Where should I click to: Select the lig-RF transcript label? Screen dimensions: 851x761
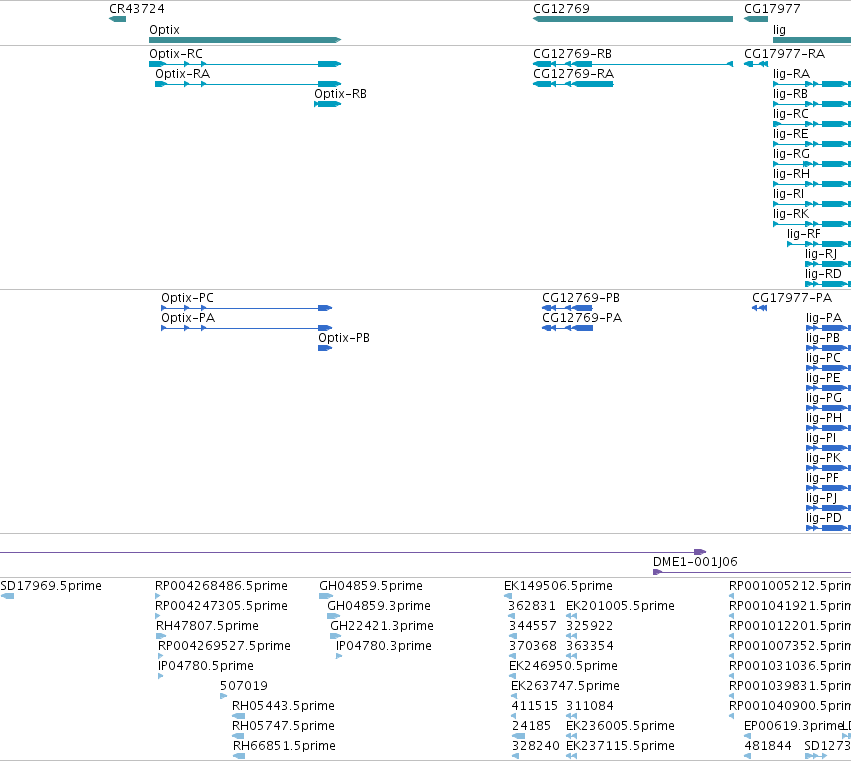[804, 234]
